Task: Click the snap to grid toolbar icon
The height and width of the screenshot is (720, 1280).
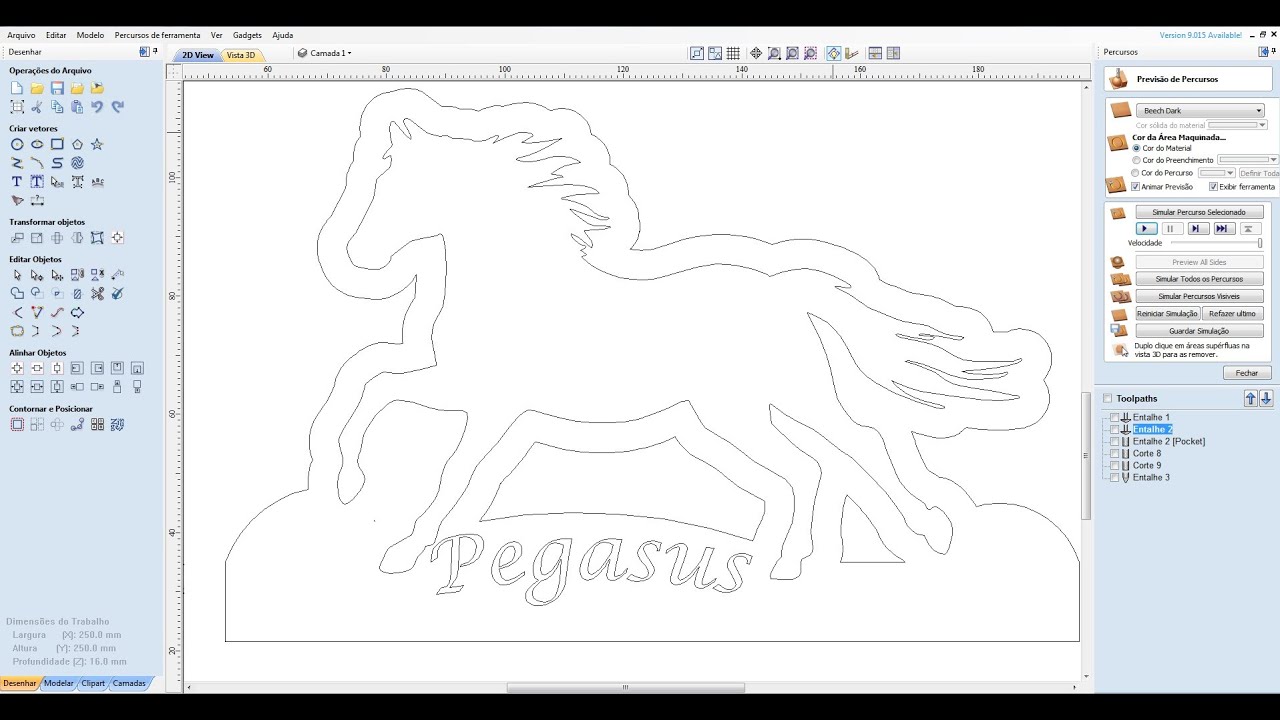Action: click(x=733, y=54)
